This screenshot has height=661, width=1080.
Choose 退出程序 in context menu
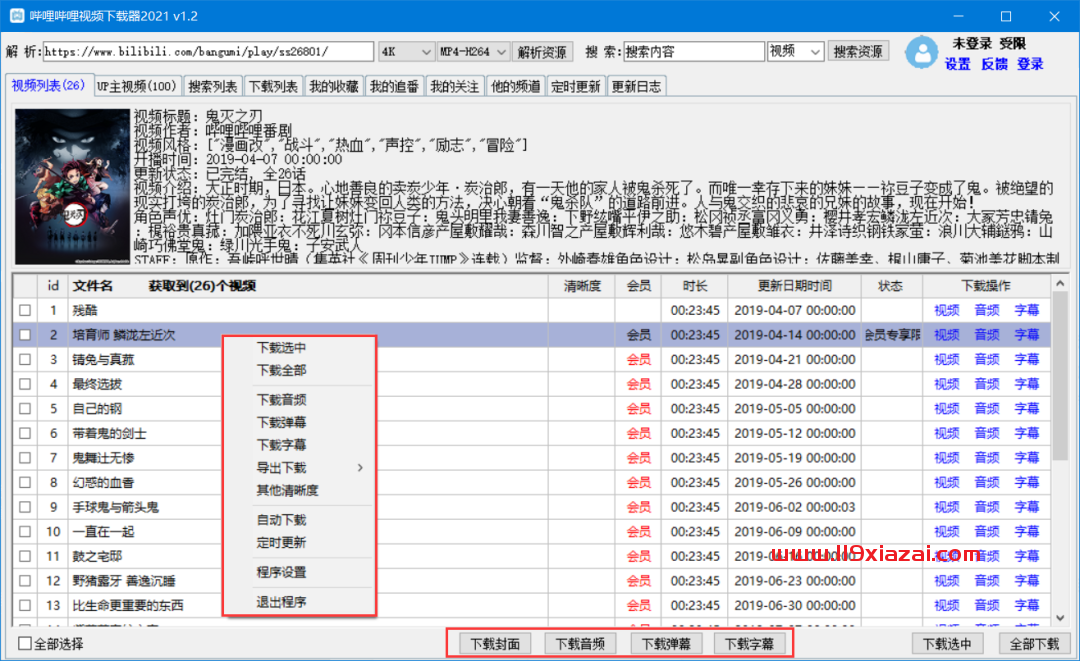pyautogui.click(x=281, y=602)
